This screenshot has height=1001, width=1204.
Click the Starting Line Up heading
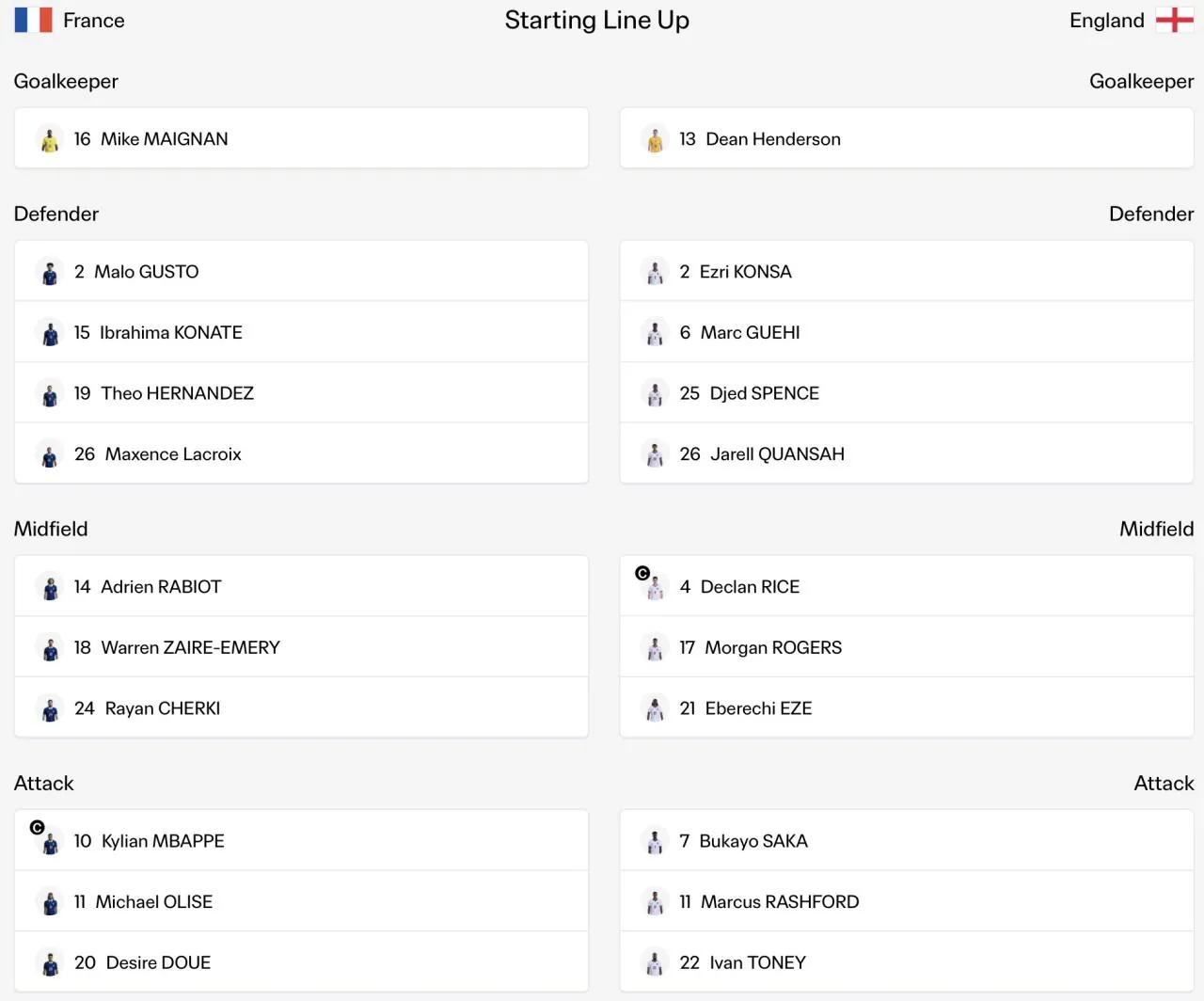[x=597, y=20]
